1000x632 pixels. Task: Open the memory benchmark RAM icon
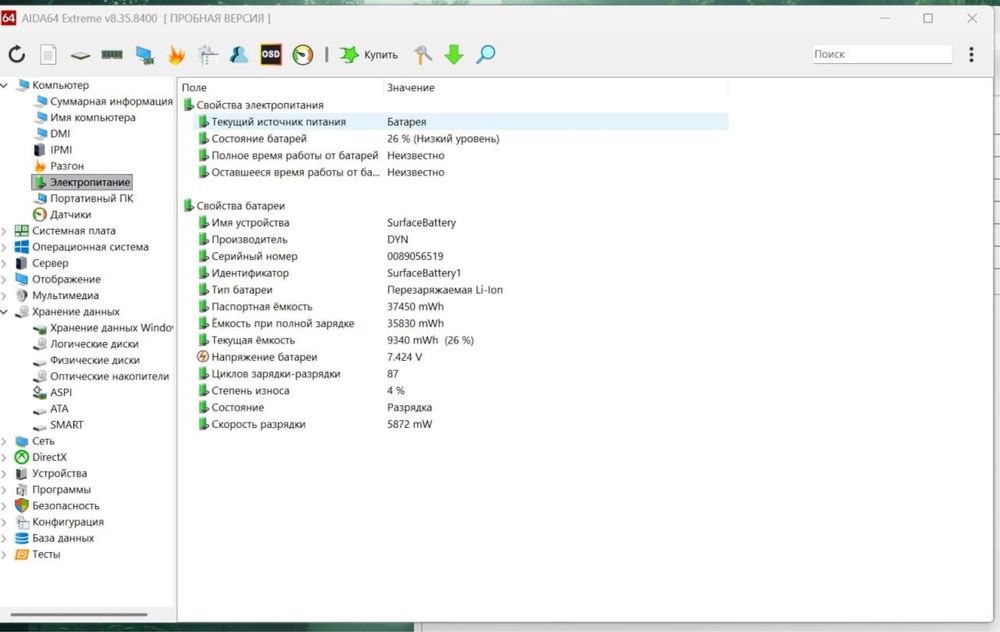(112, 55)
